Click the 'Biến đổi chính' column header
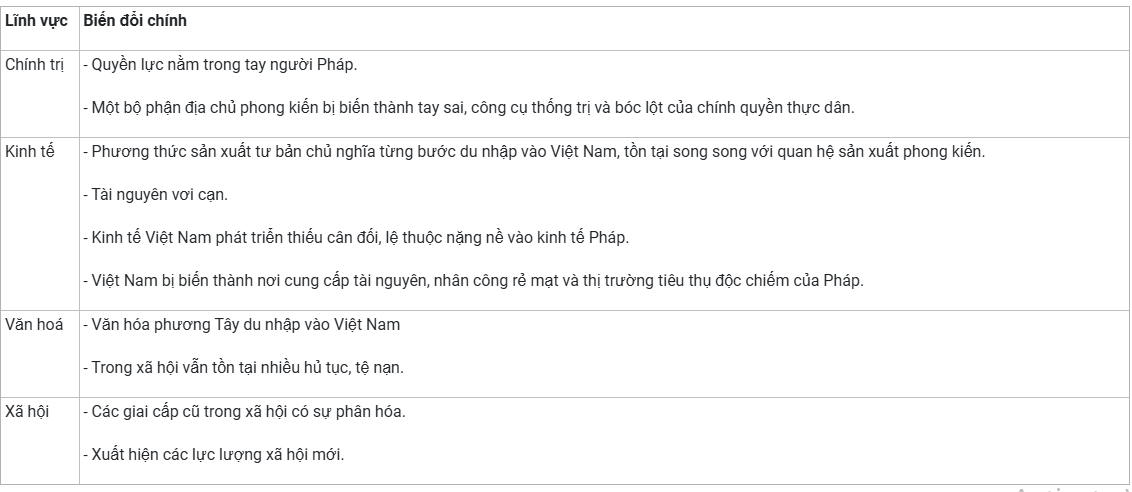 (x=135, y=21)
